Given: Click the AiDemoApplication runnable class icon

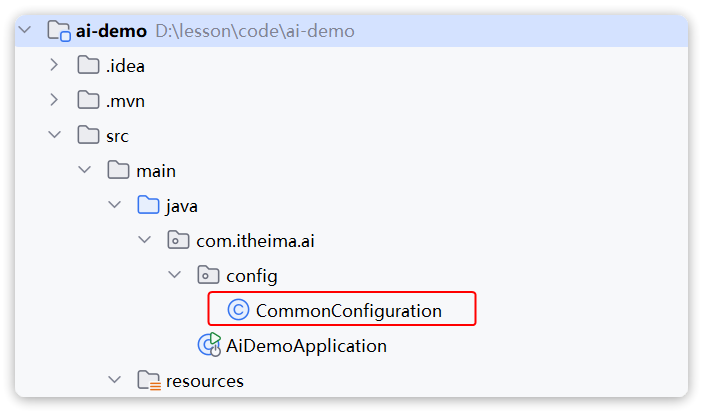Looking at the screenshot, I should coord(209,345).
